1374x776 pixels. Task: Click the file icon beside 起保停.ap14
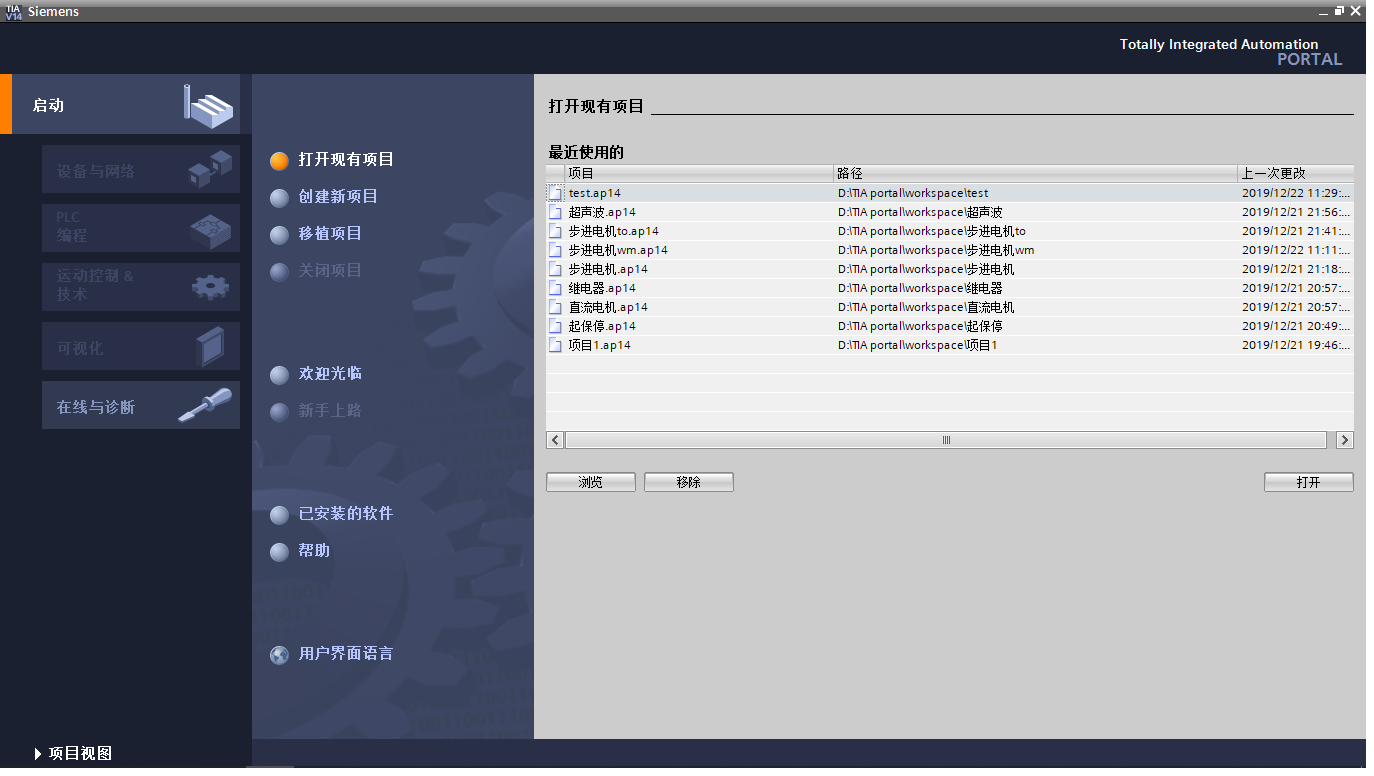coord(555,326)
